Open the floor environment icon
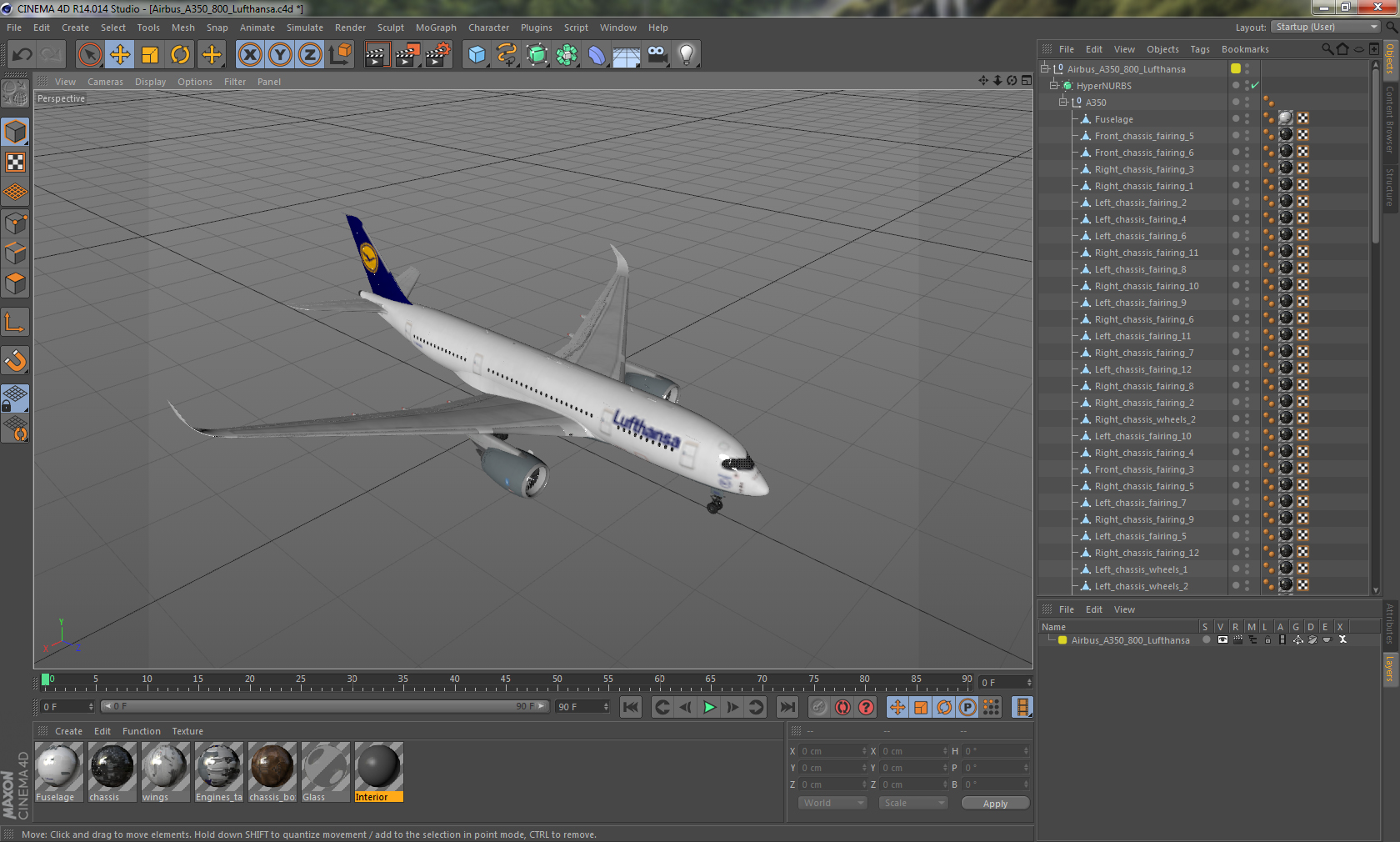 (627, 55)
